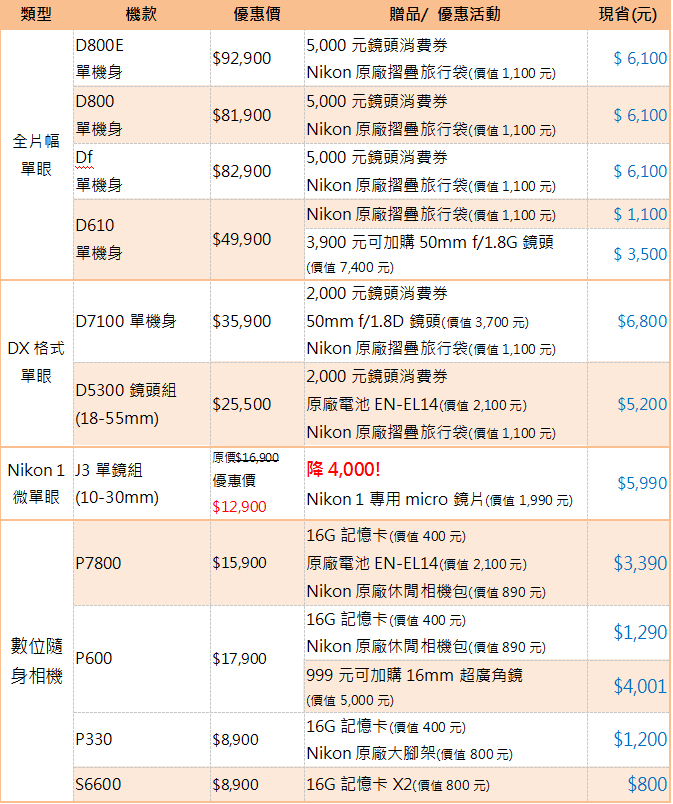Click the $92,900 price cell
Image resolution: width=673 pixels, height=804 pixels.
pos(242,58)
